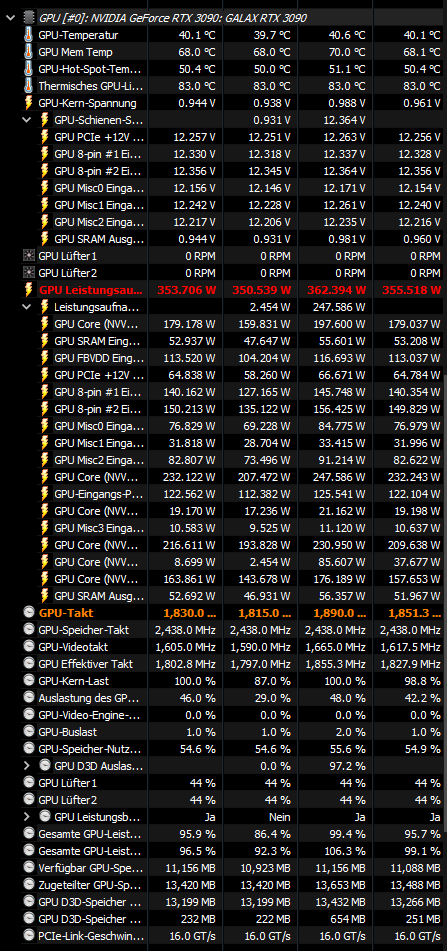This screenshot has width=447, height=951.
Task: Click the 106.3 % total GPU power value
Action: tap(346, 850)
